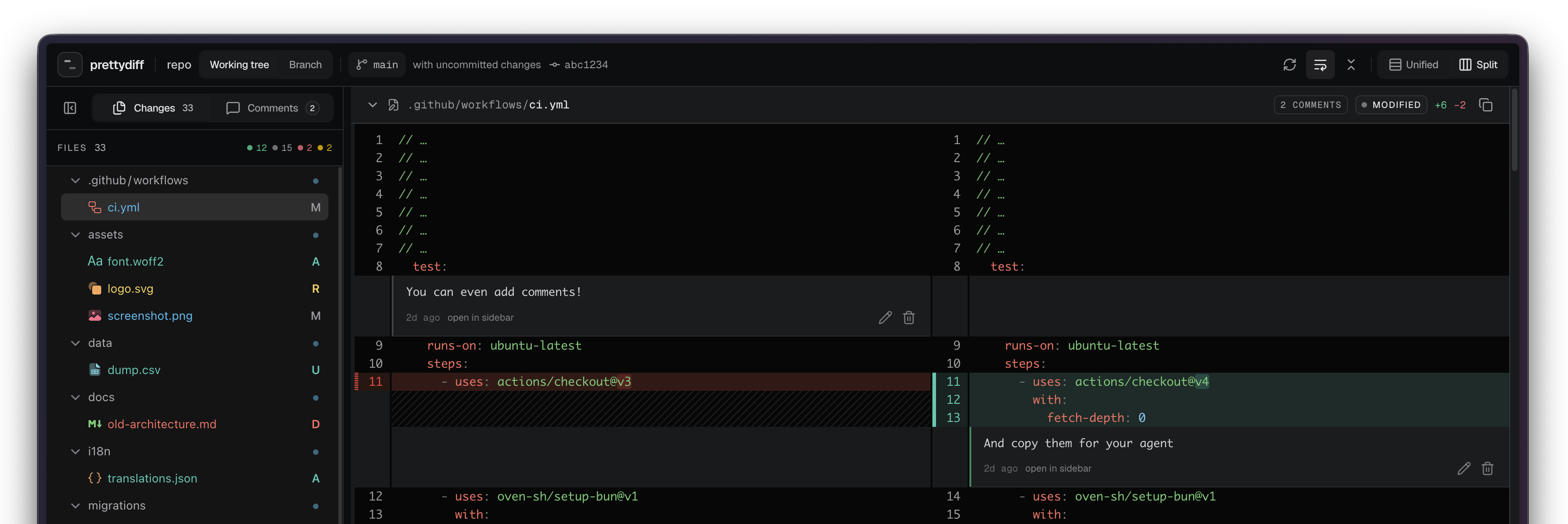This screenshot has width=1568, height=524.
Task: Click the D status of old-architecture.md
Action: click(x=315, y=424)
